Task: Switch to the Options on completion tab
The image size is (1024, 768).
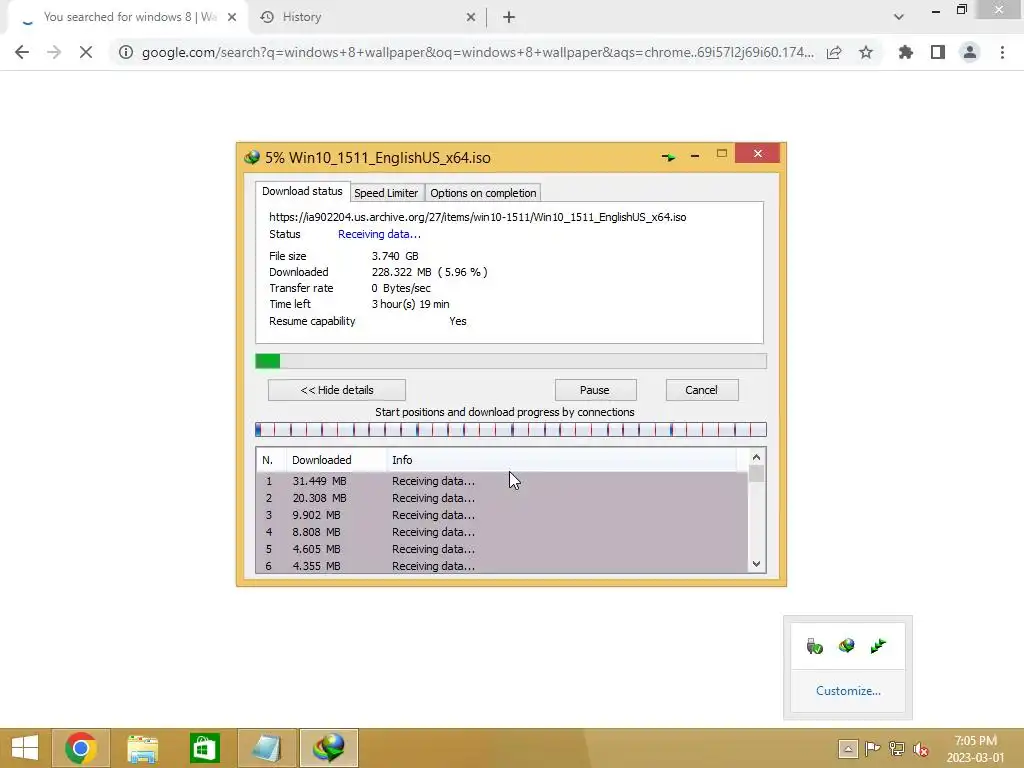Action: tap(483, 193)
